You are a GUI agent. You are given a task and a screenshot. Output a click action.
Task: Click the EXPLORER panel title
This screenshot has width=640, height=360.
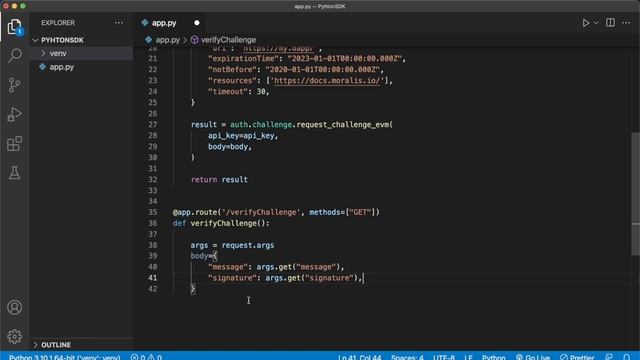click(58, 23)
